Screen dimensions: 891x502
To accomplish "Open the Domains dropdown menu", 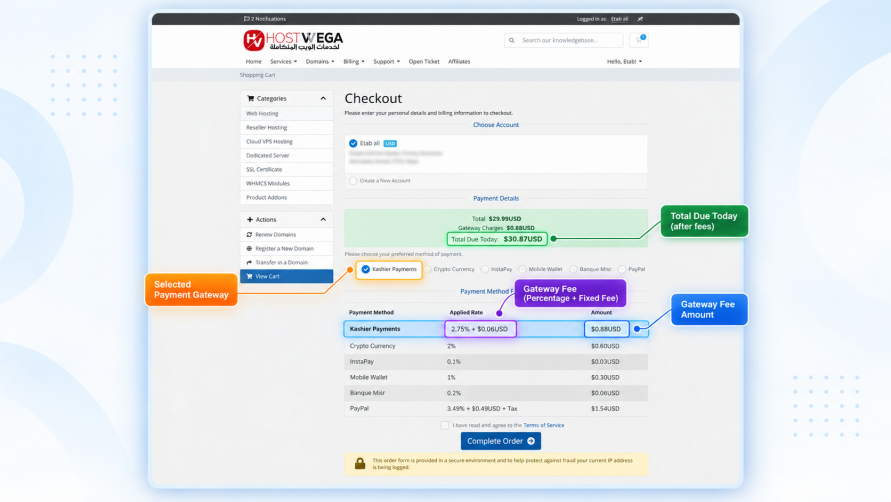I will tap(320, 61).
